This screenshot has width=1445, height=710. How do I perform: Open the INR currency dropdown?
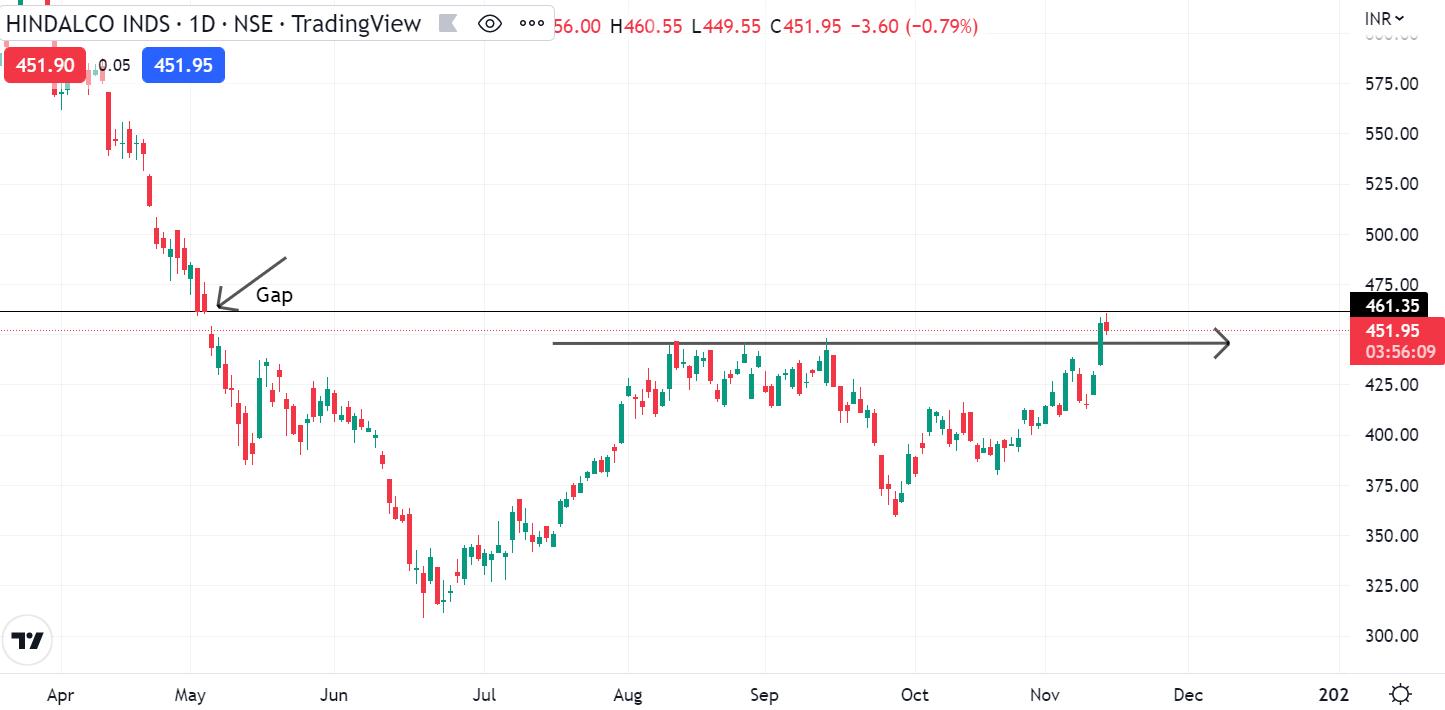pyautogui.click(x=1384, y=17)
